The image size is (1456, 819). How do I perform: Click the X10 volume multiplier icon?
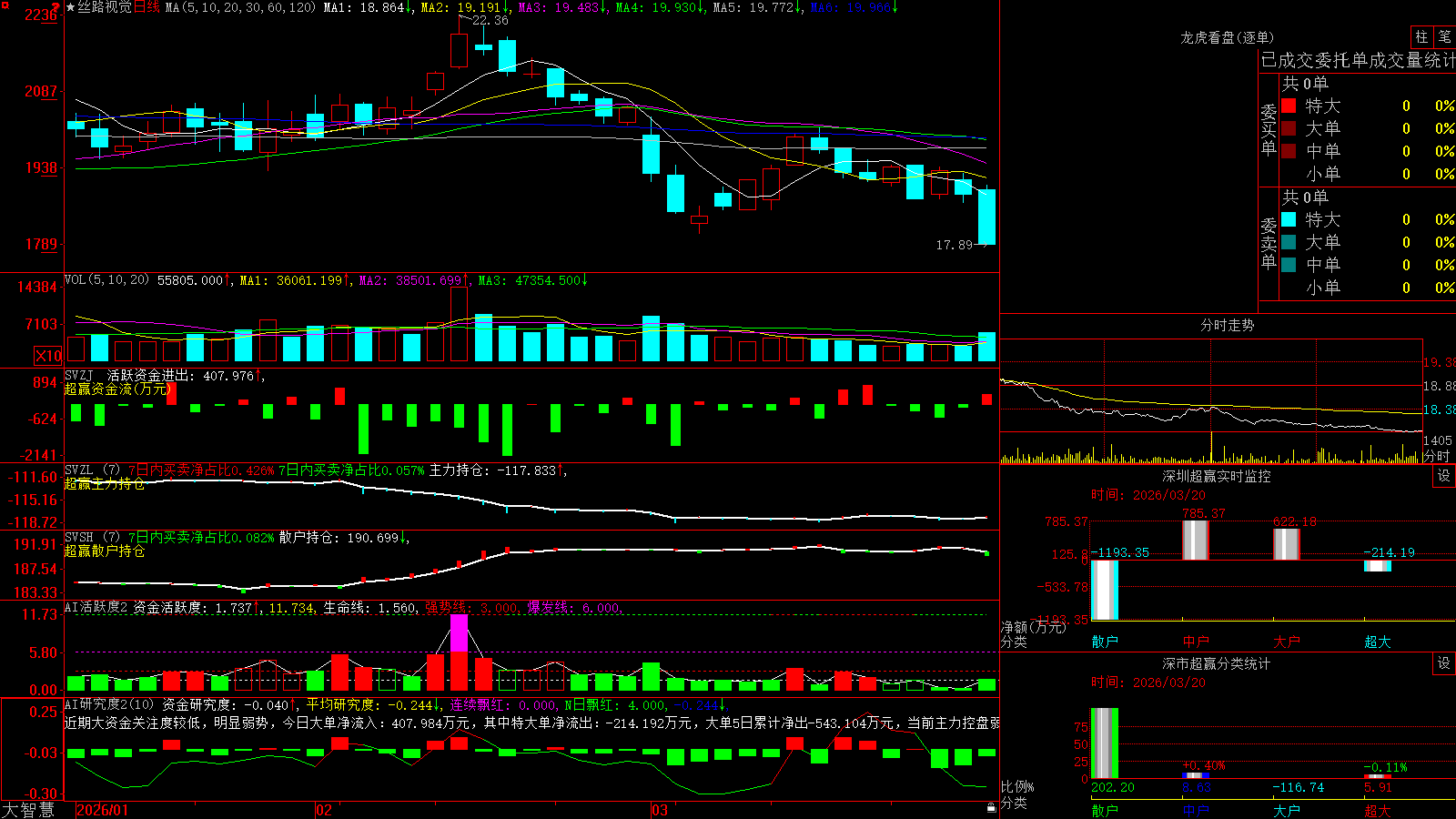point(48,356)
